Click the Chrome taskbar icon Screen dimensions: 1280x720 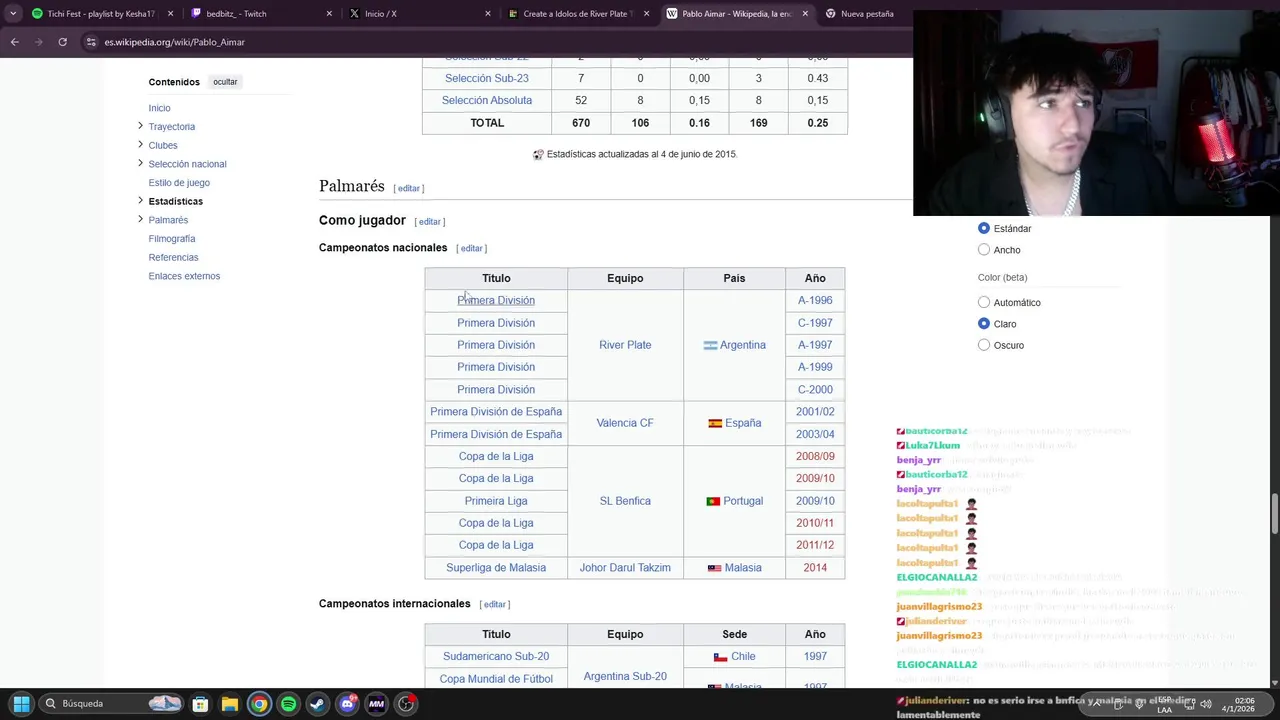[x=259, y=703]
